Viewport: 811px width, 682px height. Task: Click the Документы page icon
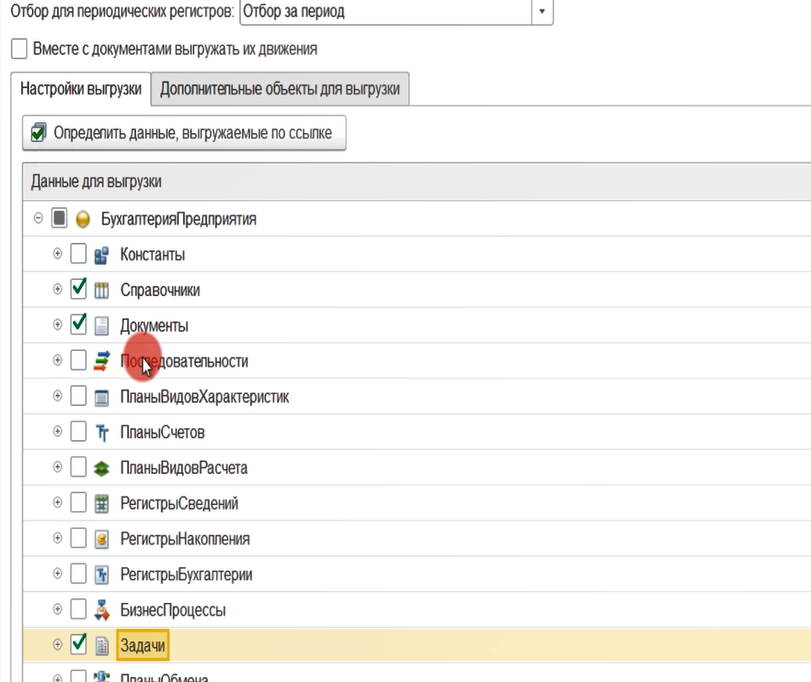click(x=101, y=326)
